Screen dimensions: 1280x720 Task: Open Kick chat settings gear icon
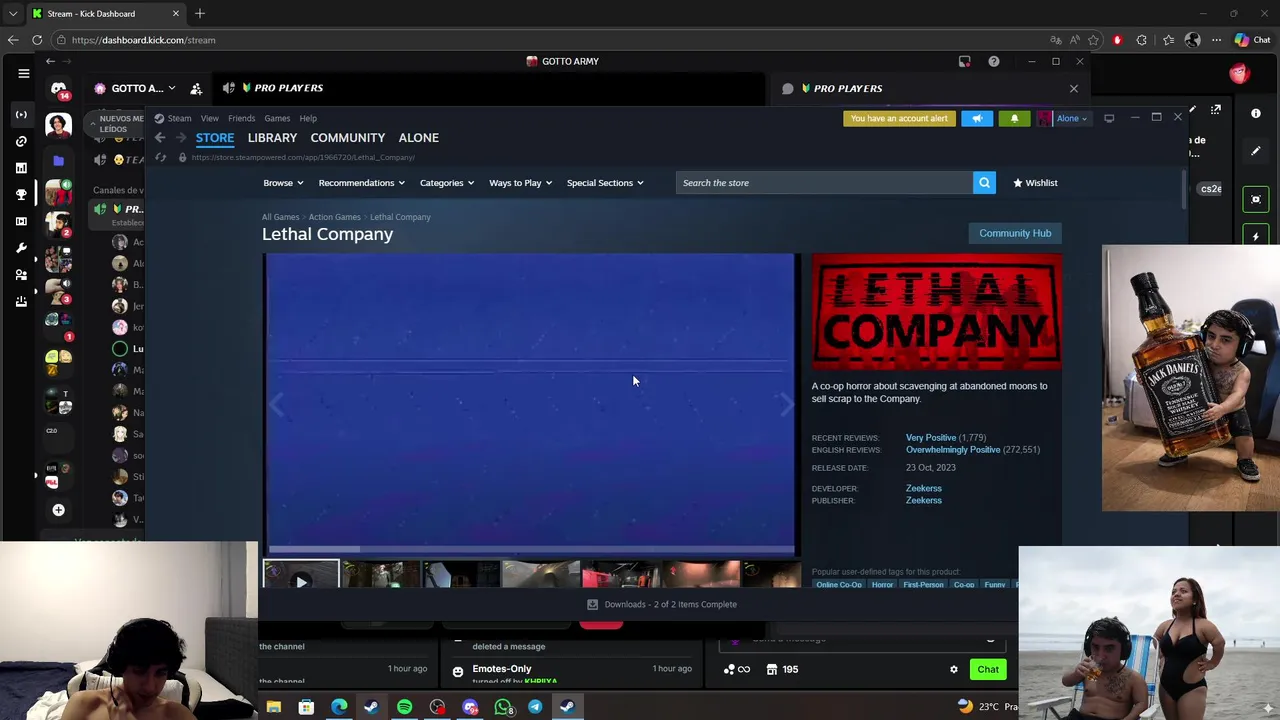[954, 669]
